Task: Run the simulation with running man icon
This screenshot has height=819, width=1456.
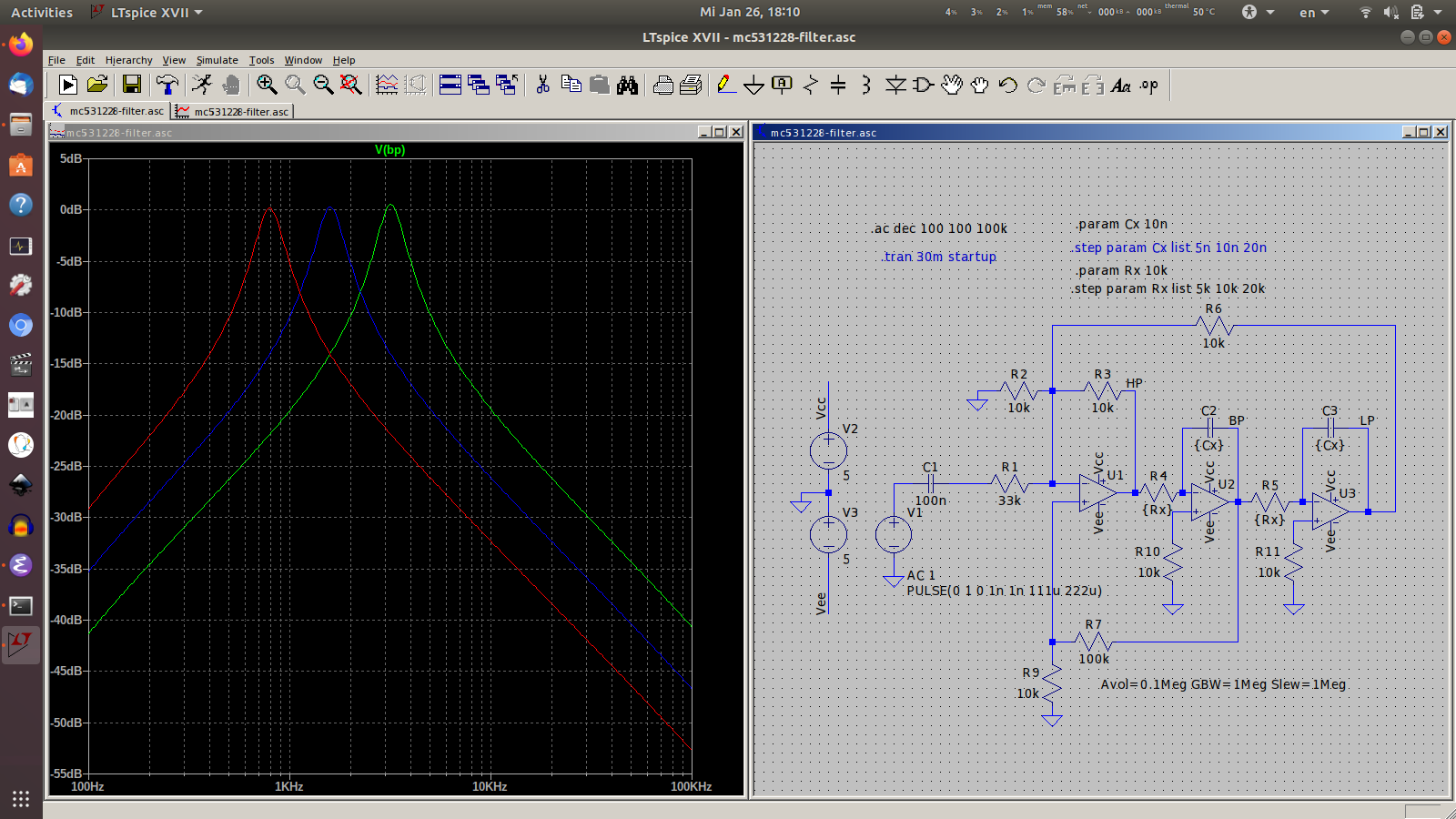Action: (202, 85)
